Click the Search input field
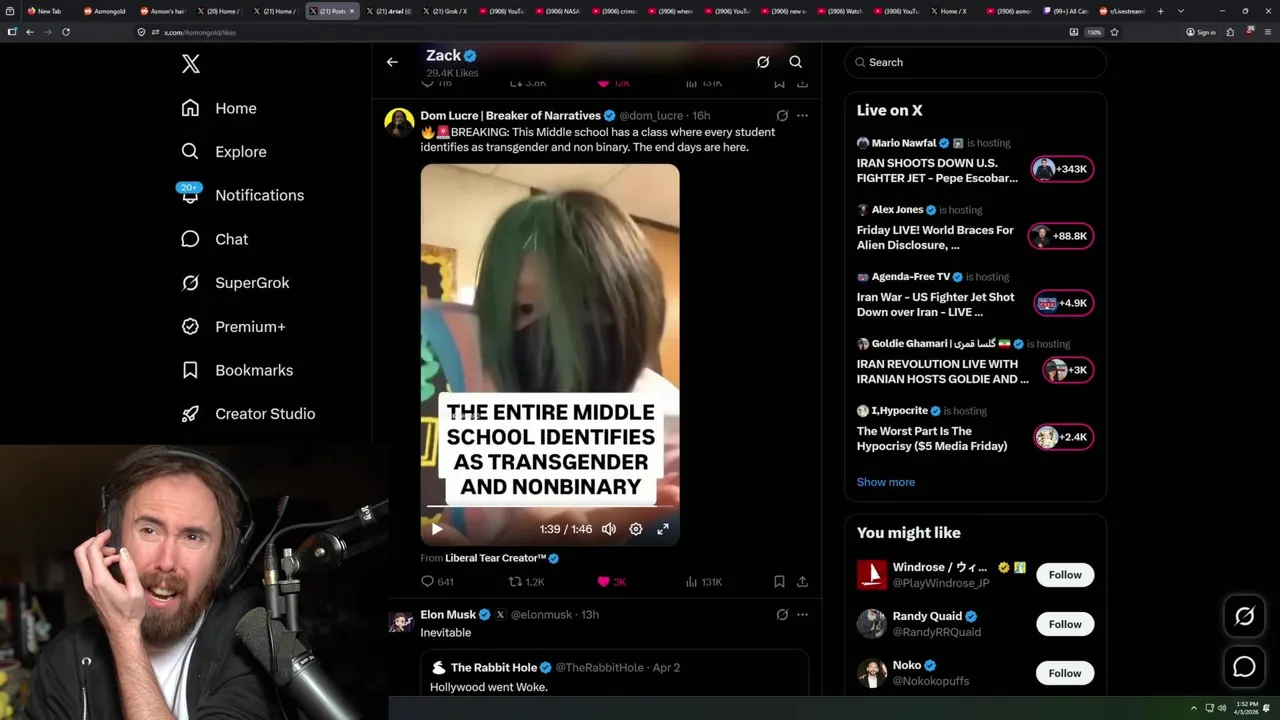 (x=975, y=62)
